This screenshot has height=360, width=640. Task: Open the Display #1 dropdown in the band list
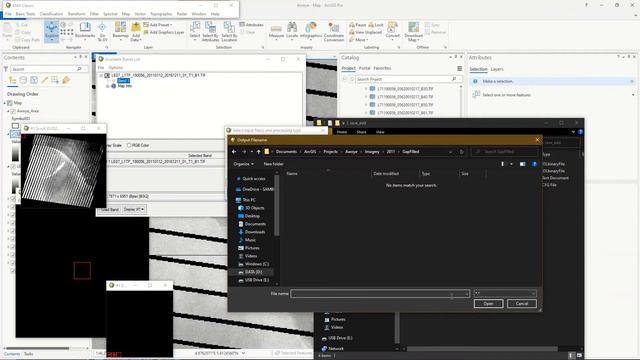click(x=133, y=209)
